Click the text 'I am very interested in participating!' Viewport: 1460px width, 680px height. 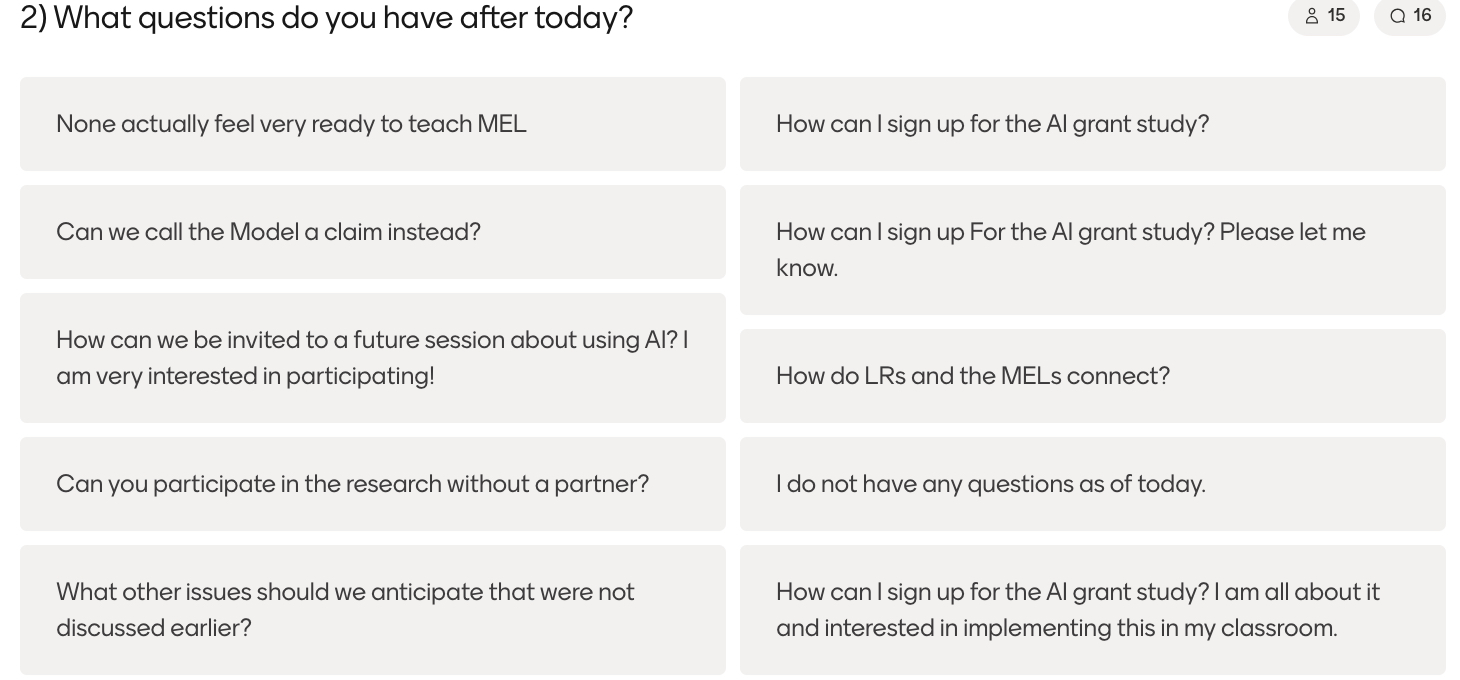pyautogui.click(x=245, y=376)
